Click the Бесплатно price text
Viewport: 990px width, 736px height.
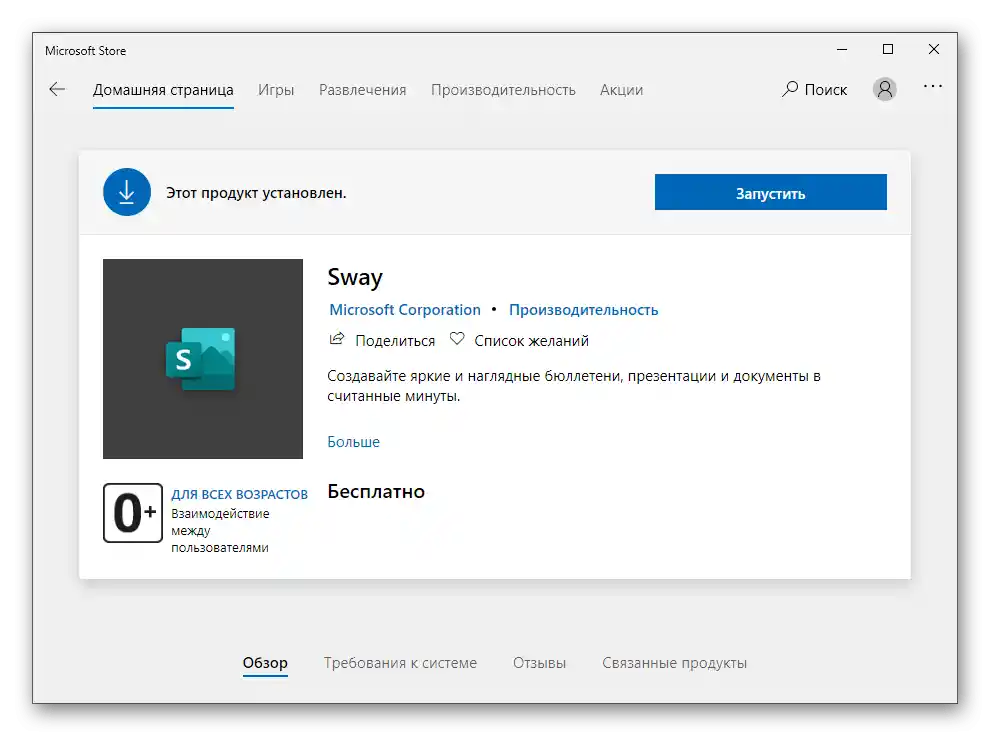(x=376, y=491)
